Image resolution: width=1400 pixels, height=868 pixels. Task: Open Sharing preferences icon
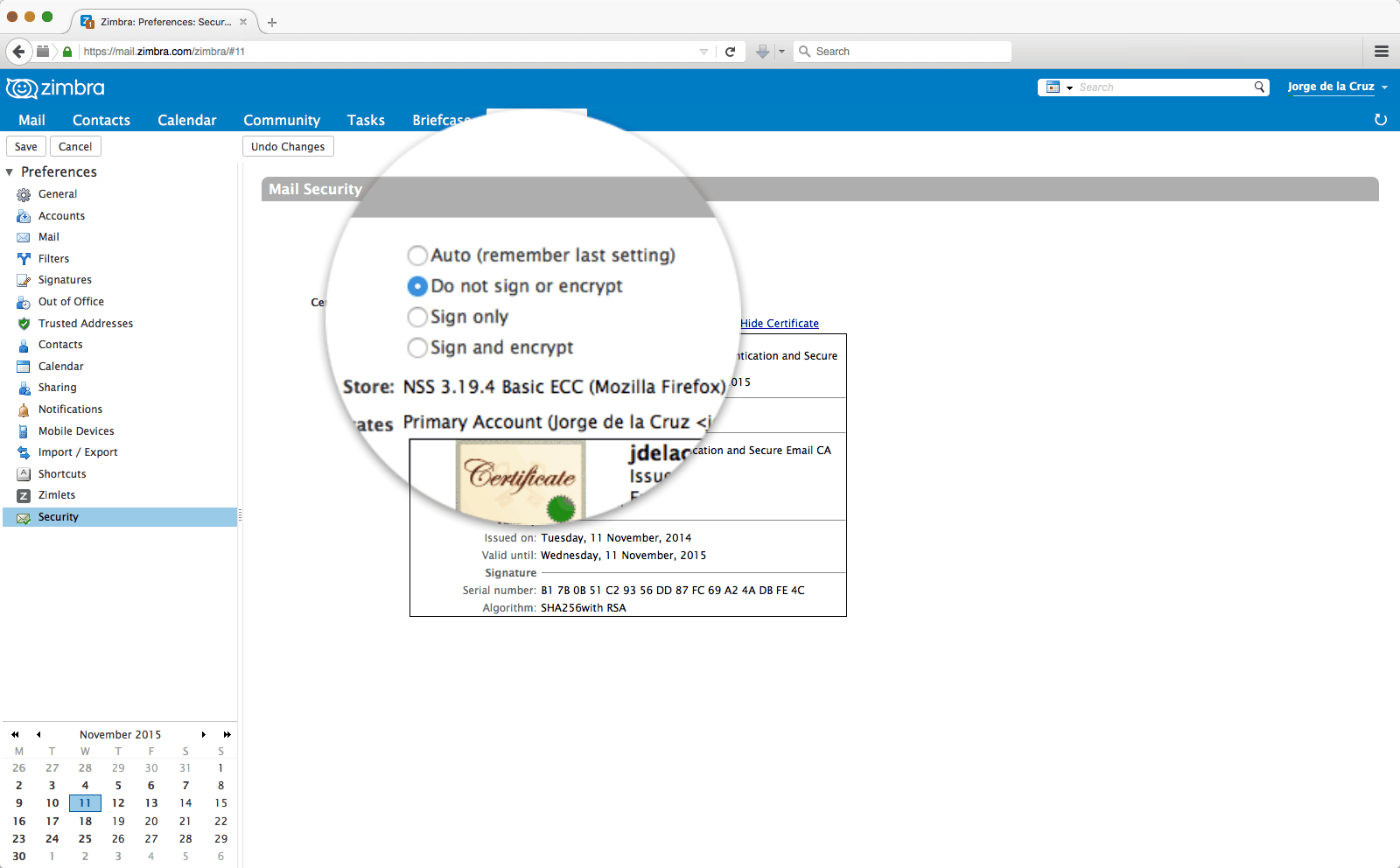(x=24, y=388)
